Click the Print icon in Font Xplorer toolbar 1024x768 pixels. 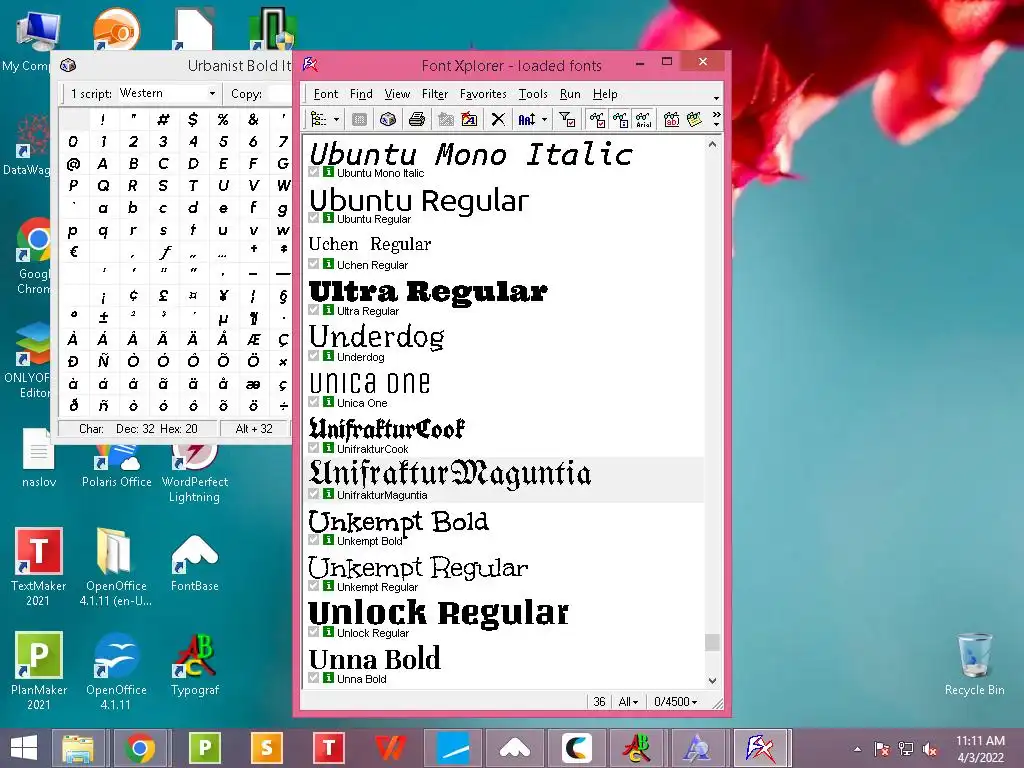(417, 120)
